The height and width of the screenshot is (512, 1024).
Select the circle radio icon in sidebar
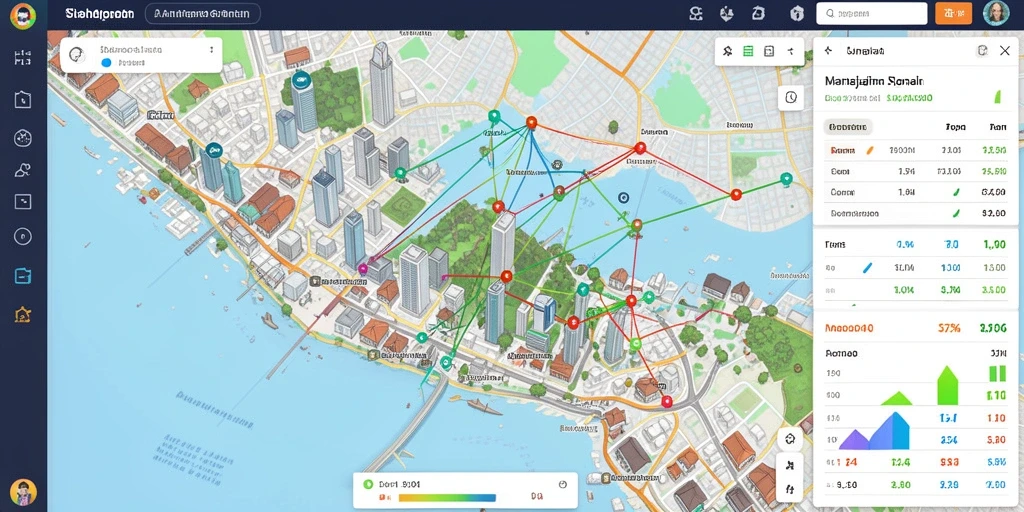click(x=23, y=236)
